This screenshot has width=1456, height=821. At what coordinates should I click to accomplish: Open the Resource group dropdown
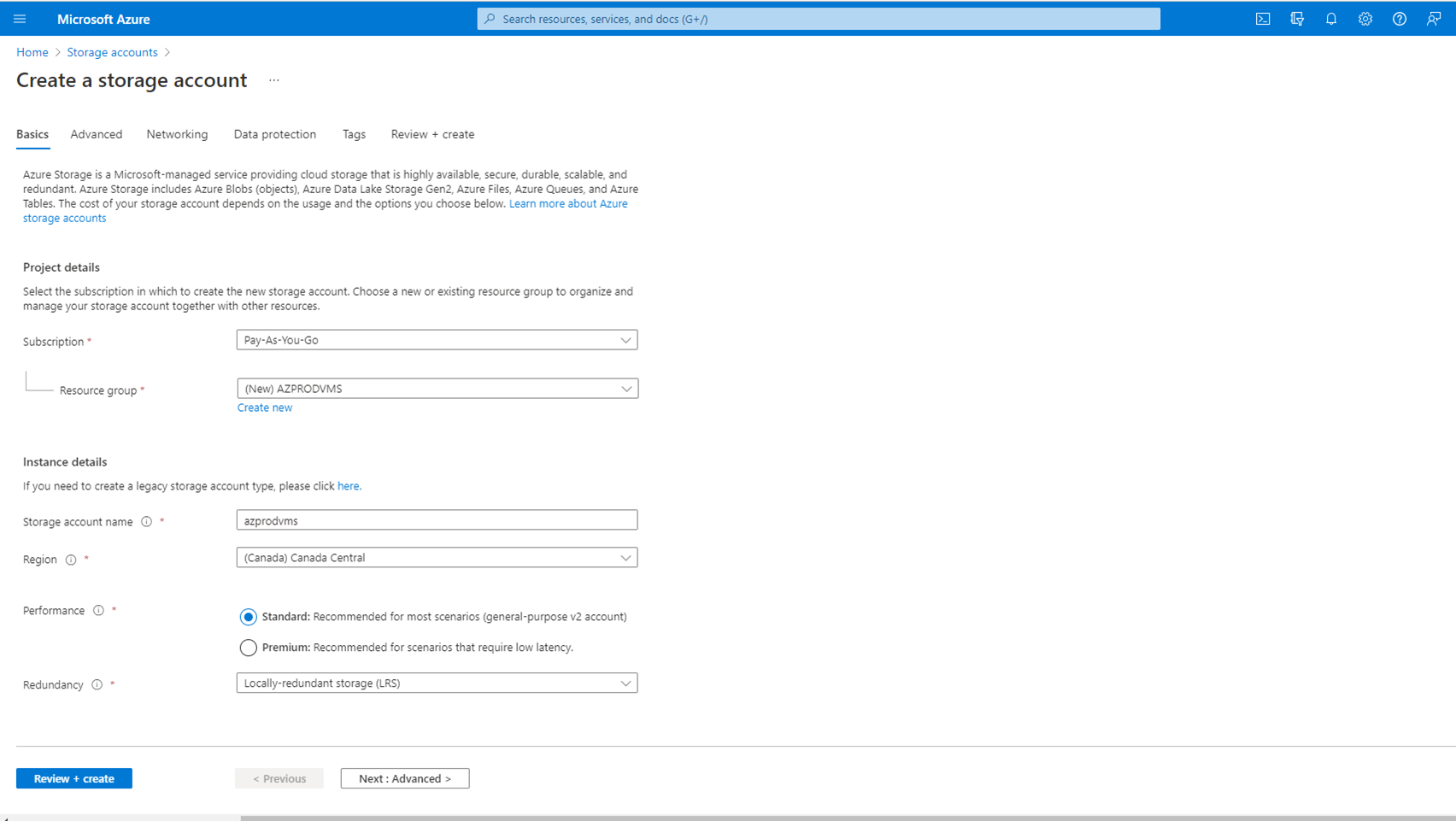click(437, 389)
